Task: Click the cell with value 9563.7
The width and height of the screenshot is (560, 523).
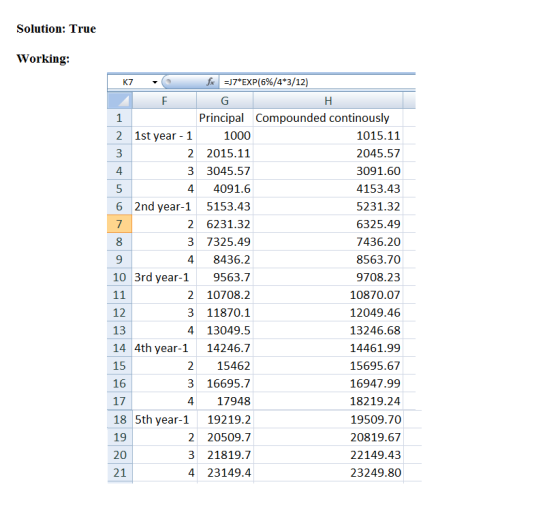Action: 225,277
